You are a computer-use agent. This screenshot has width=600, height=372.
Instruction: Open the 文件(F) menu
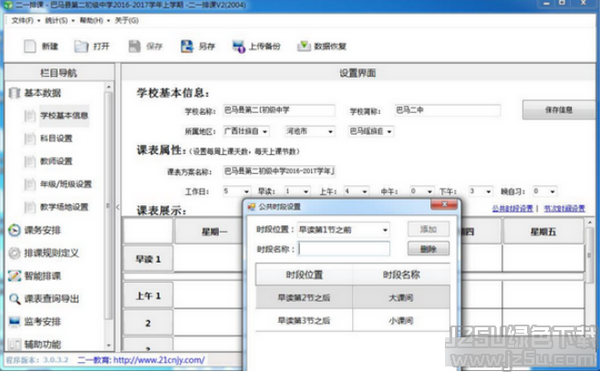click(x=22, y=20)
